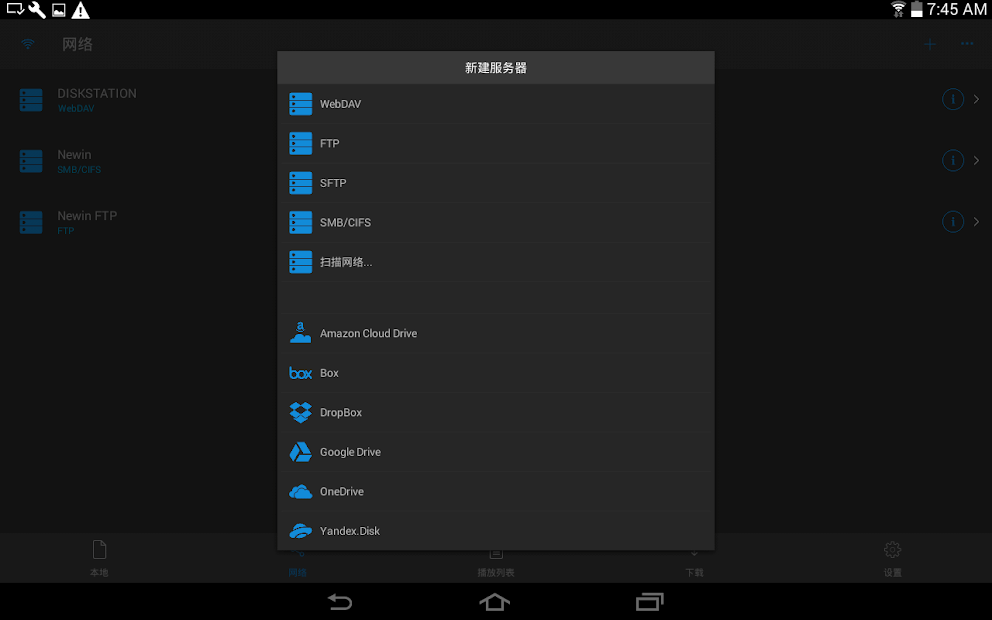Toggle the Wi-Fi transfer feature
Screen dimensions: 992x620
tap(27, 44)
